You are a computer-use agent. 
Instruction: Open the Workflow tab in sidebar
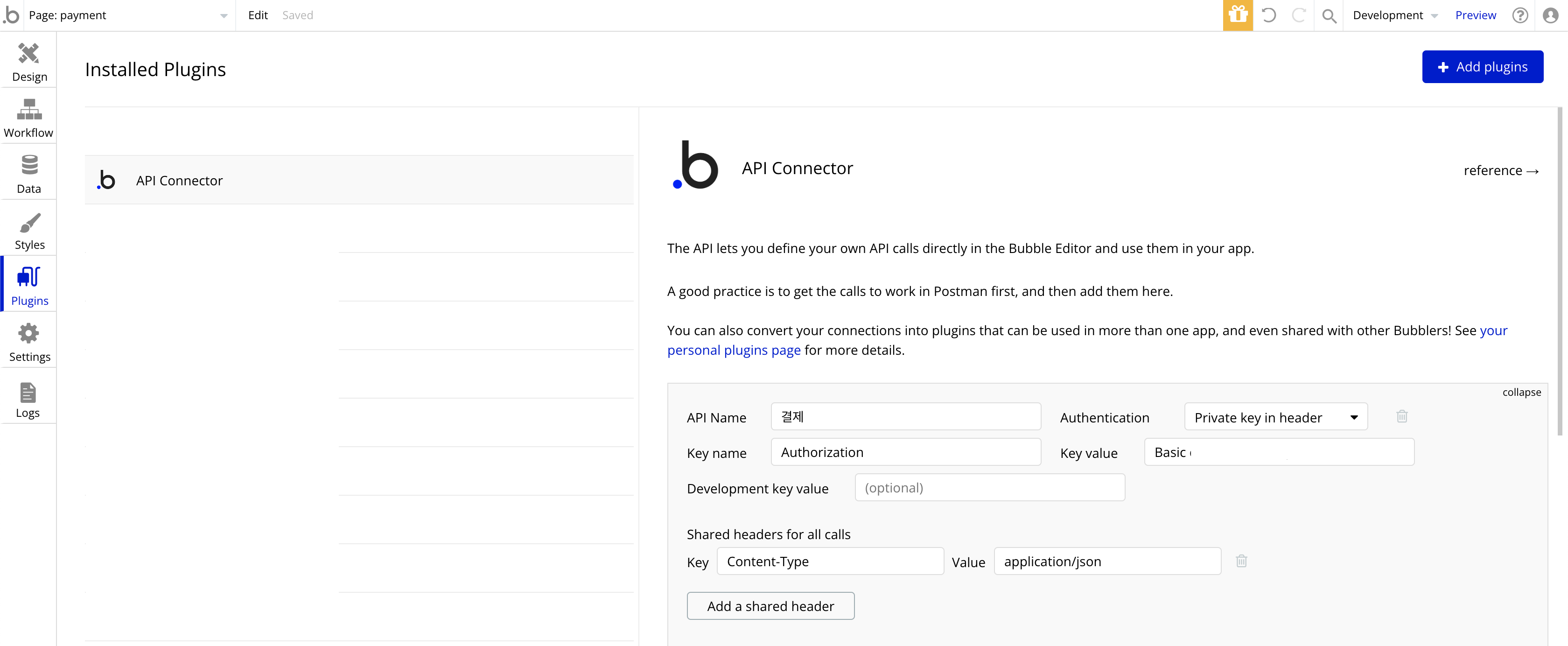click(x=28, y=118)
